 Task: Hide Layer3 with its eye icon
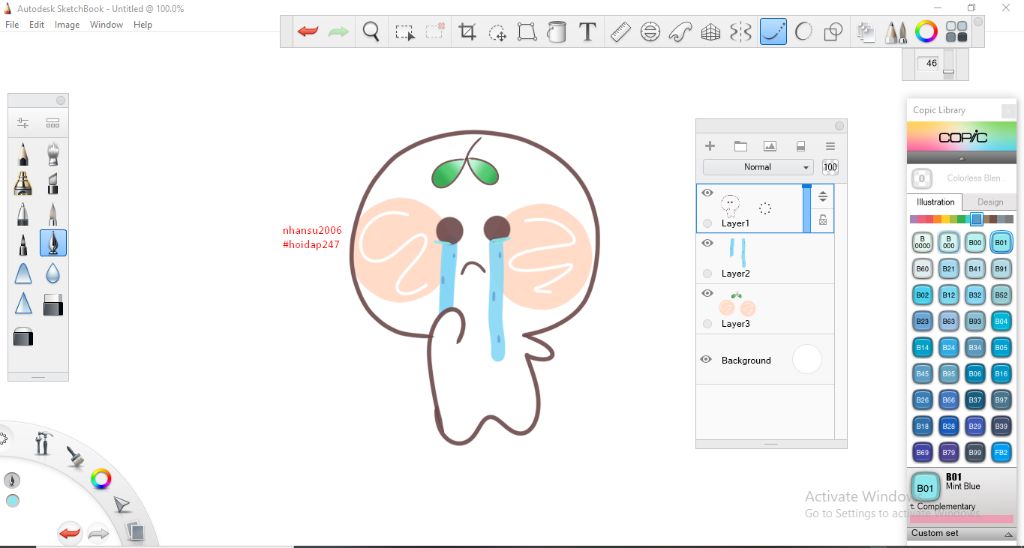(x=707, y=293)
